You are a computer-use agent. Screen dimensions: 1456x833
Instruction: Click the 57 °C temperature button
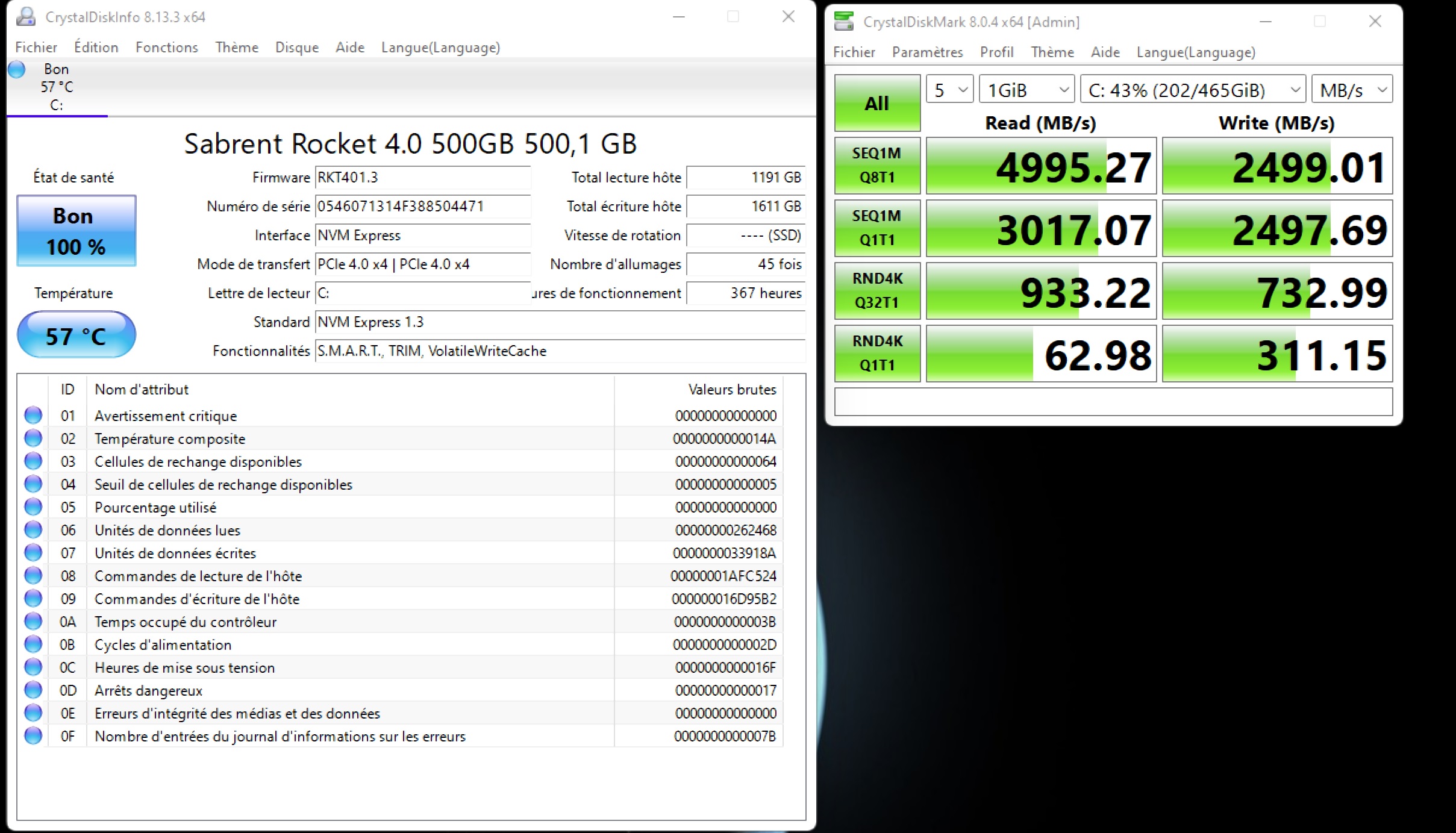pos(77,335)
